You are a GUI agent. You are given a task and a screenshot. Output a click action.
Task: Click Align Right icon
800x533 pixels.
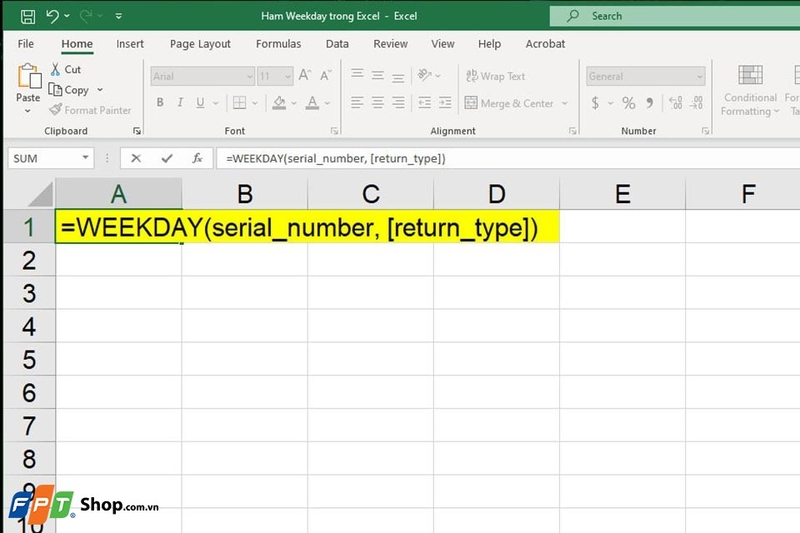click(398, 103)
